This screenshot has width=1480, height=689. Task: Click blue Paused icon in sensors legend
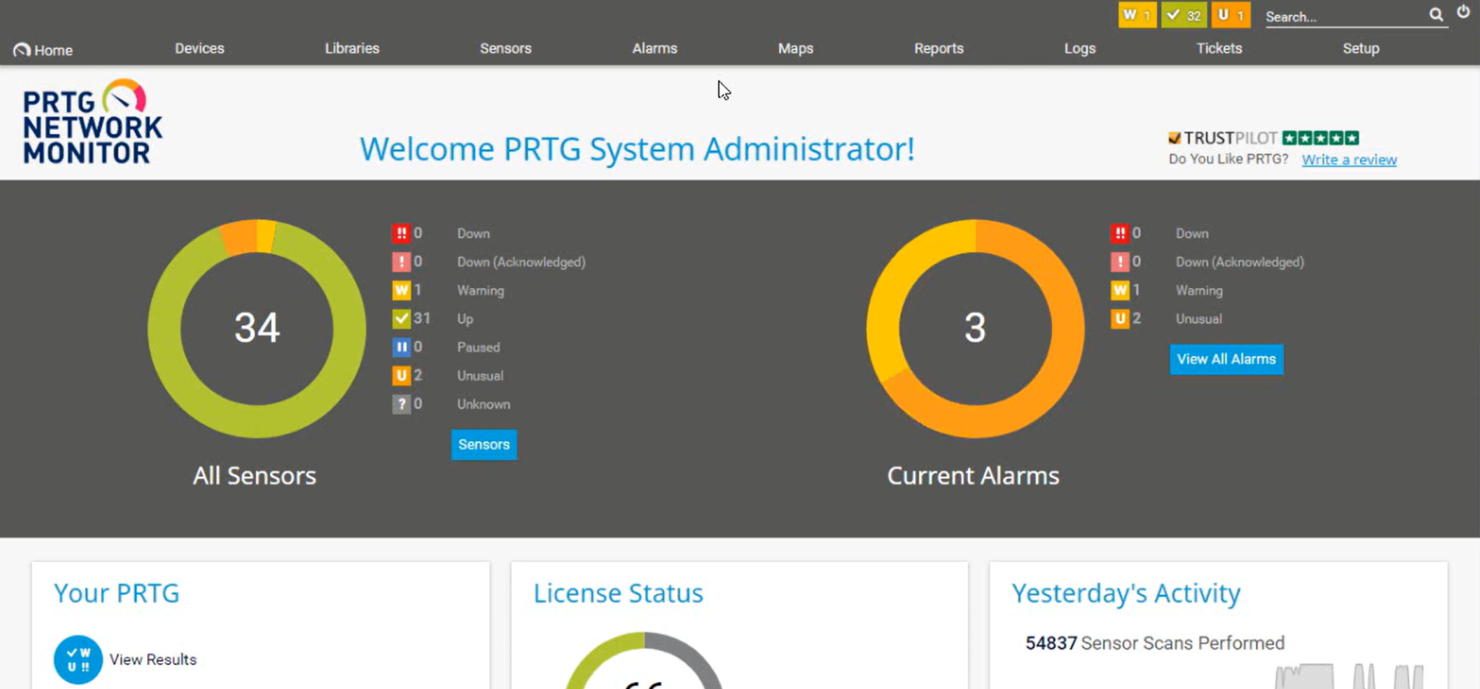401,347
